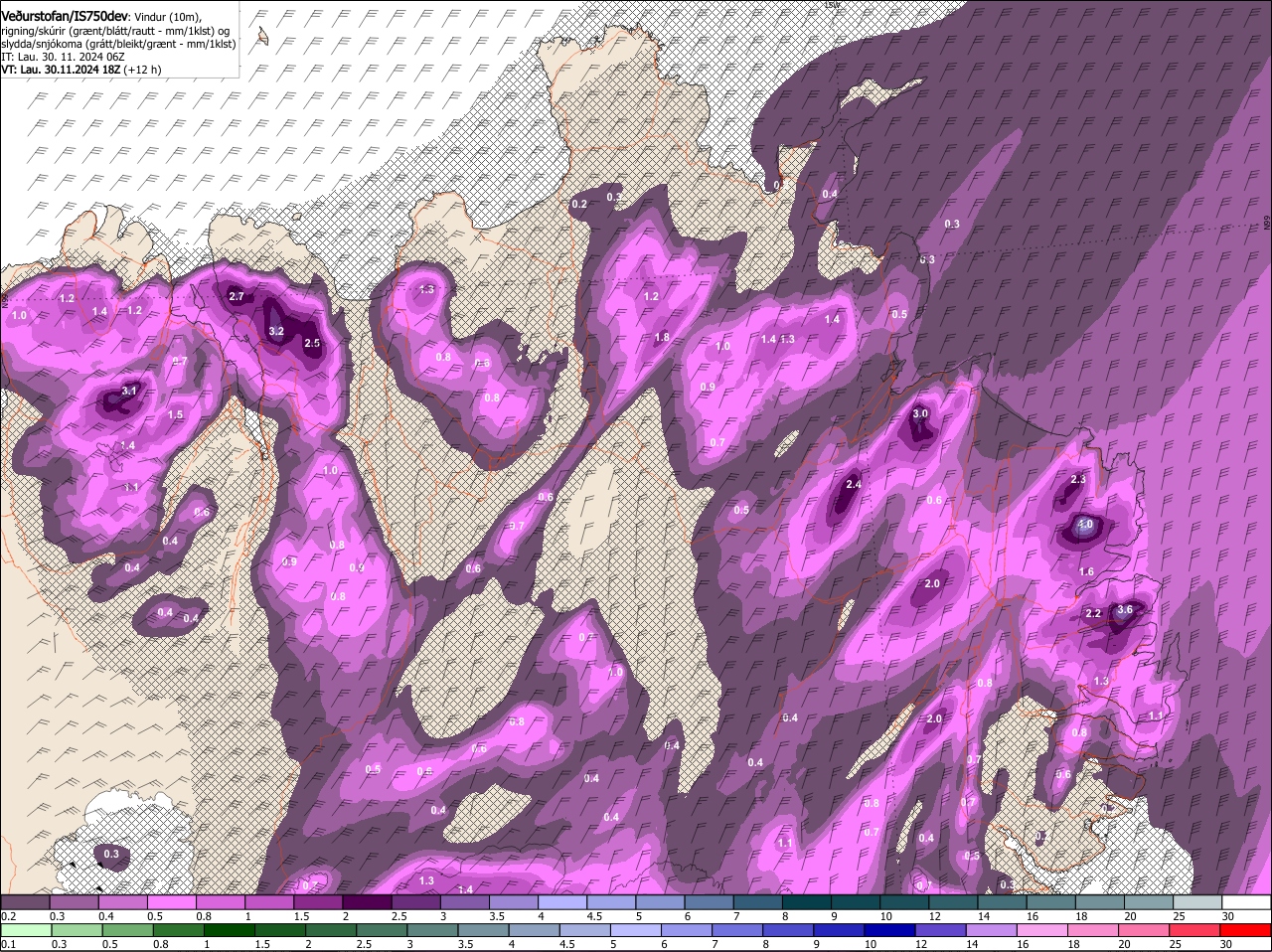Click the snow legend swatch starting at 3

(464, 901)
